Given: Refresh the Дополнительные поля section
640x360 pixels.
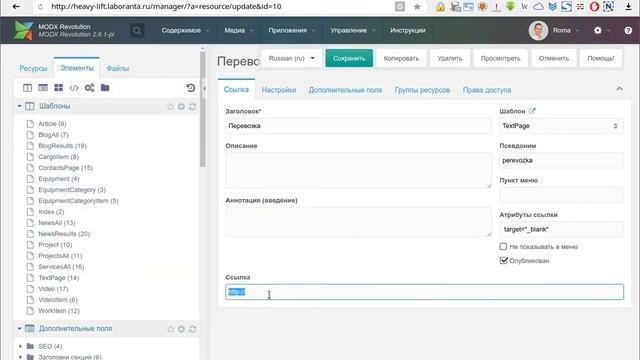Looking at the screenshot, I should click(x=192, y=329).
